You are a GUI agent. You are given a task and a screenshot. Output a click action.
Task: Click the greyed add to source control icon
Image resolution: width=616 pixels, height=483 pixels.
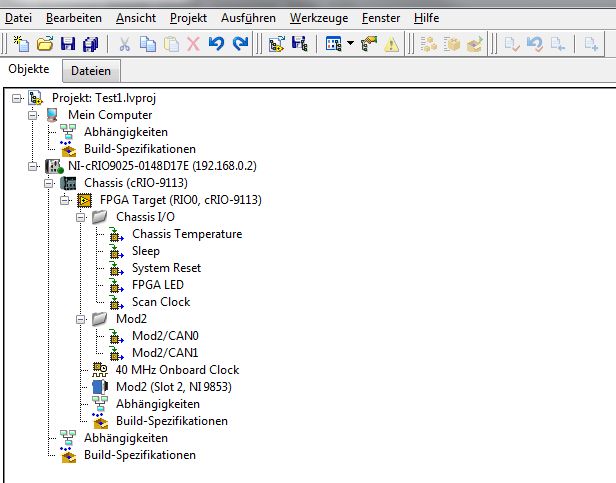[558, 44]
